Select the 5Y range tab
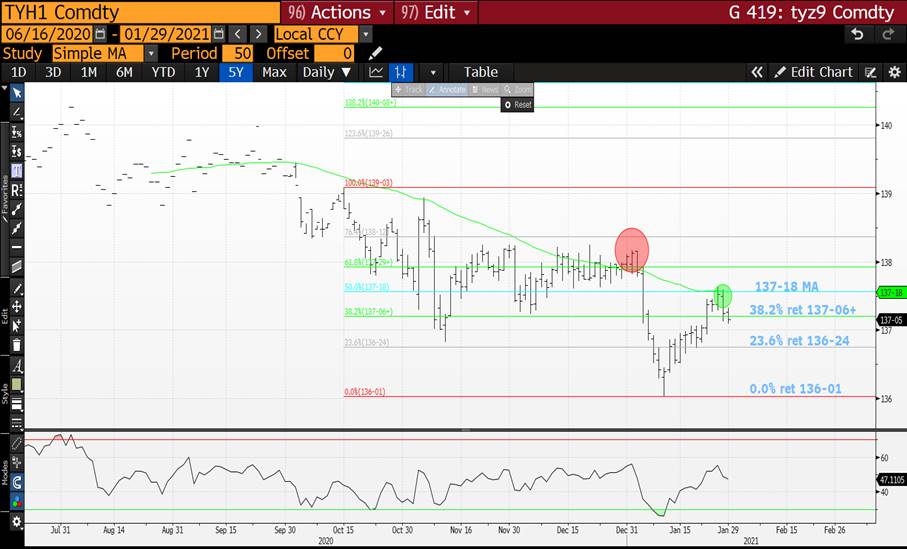 click(x=235, y=72)
